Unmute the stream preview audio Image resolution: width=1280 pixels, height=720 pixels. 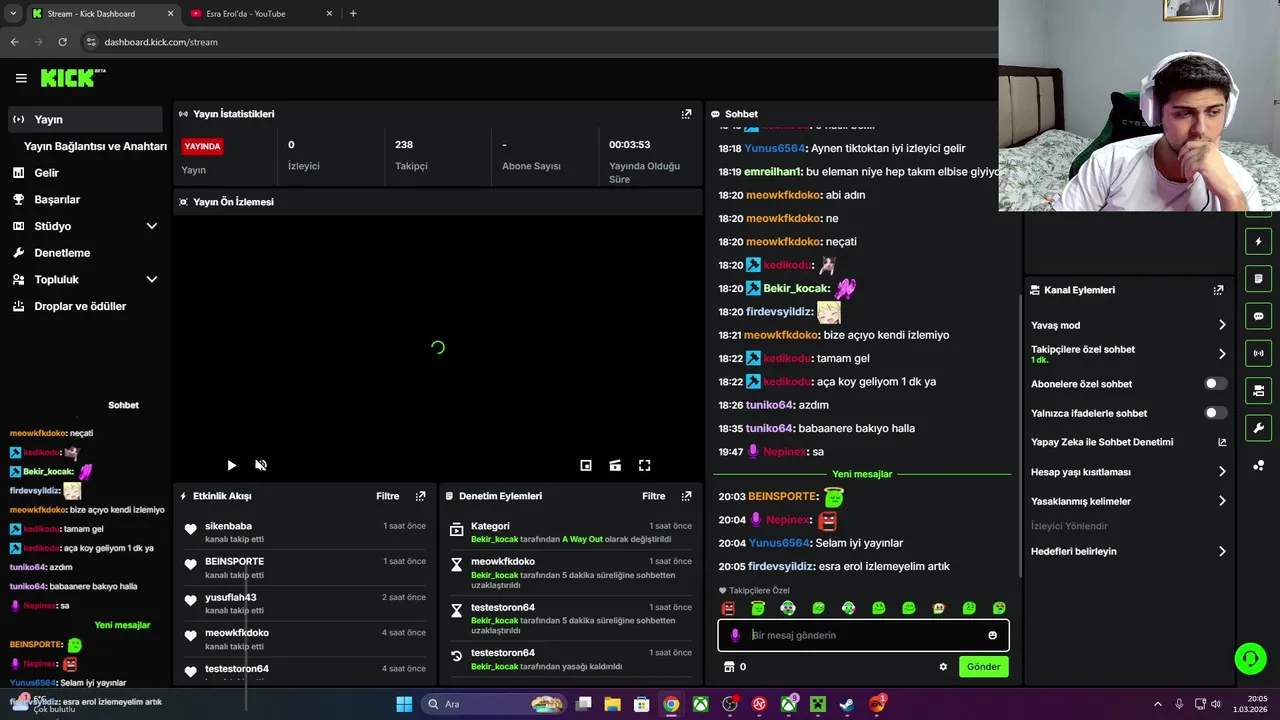click(x=261, y=465)
